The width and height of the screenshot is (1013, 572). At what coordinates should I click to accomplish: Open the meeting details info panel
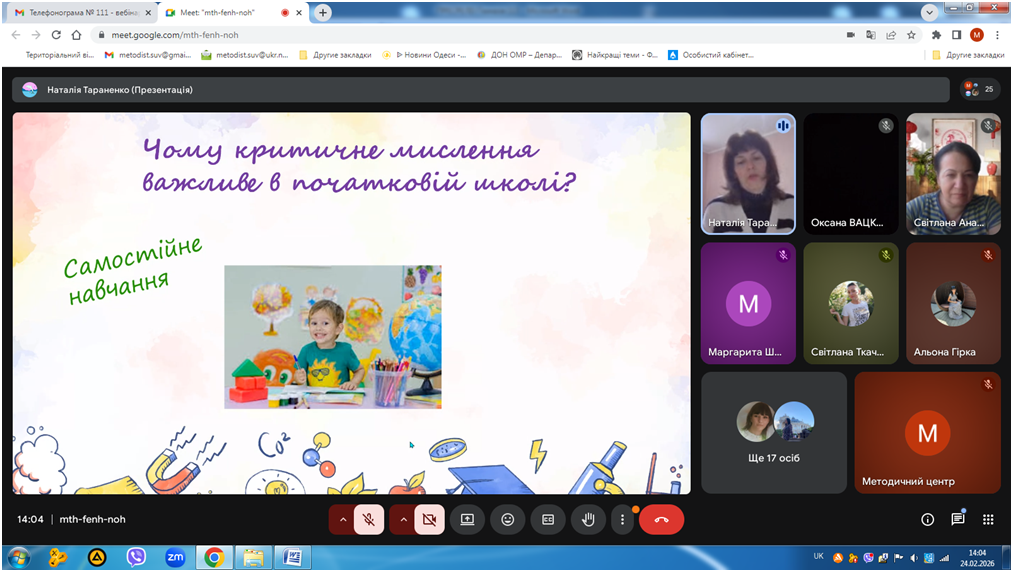click(x=927, y=520)
